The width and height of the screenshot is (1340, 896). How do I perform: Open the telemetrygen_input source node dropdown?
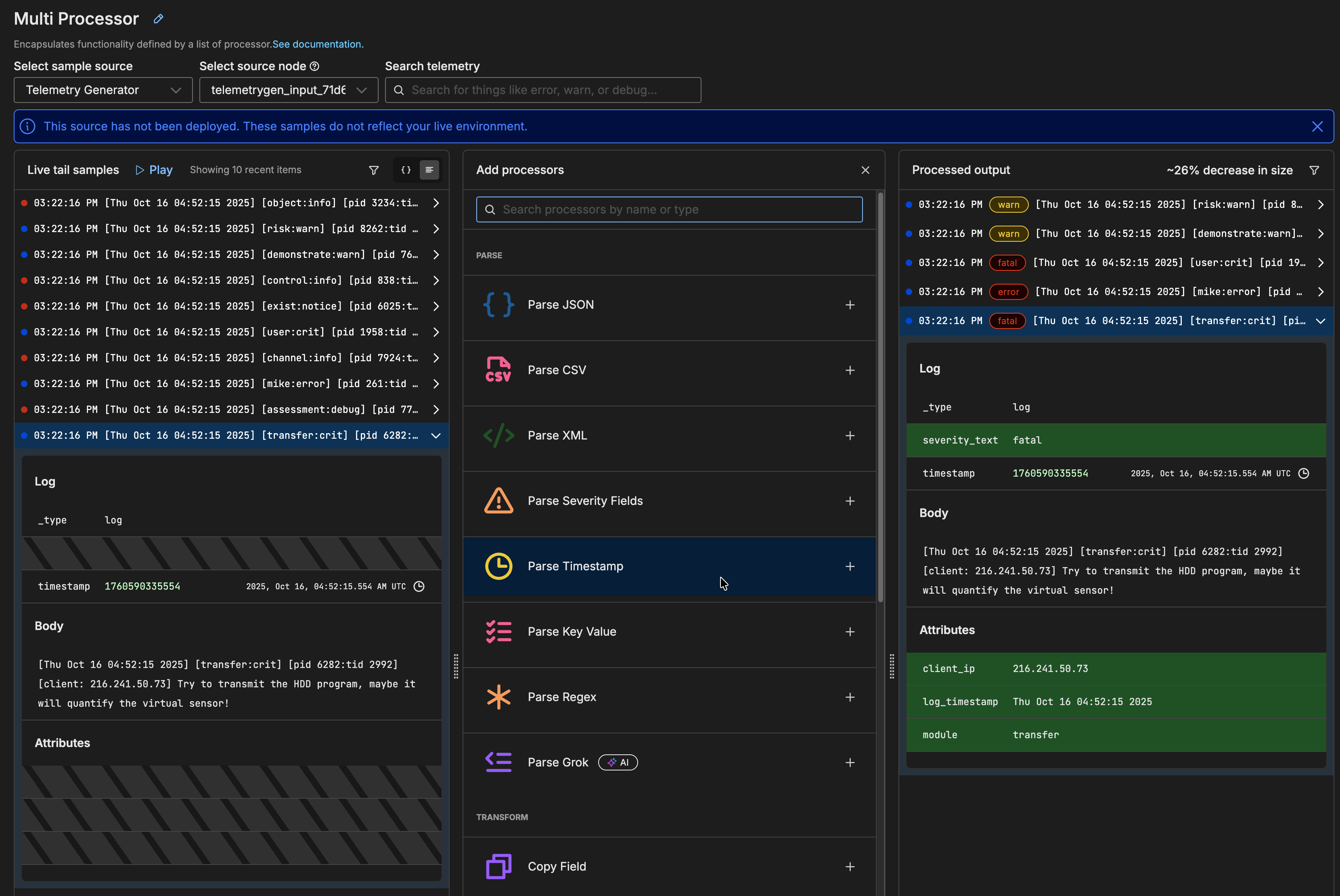pos(289,90)
